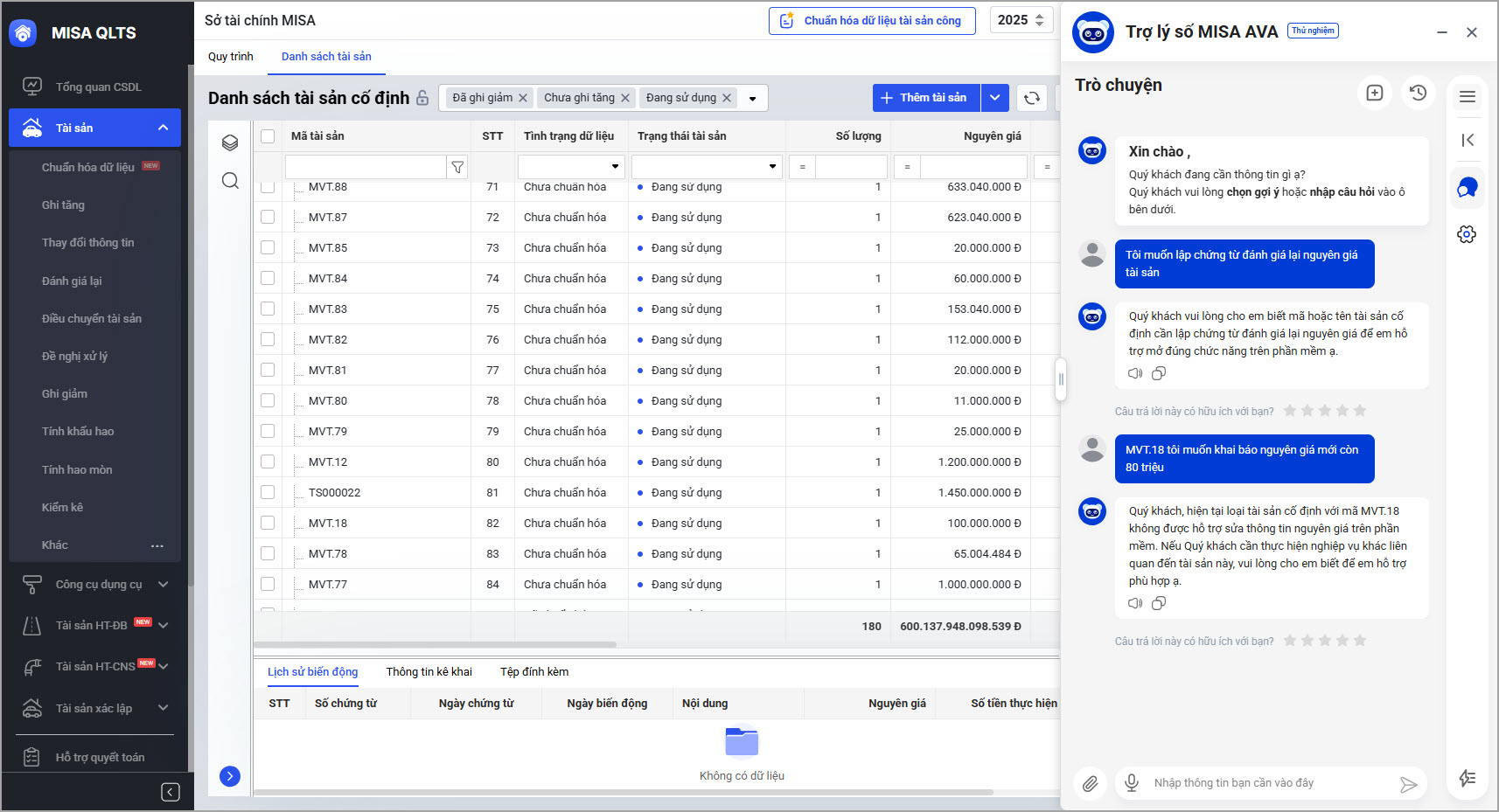
Task: Remove the Chưa ghi tăng filter chip
Action: (625, 98)
